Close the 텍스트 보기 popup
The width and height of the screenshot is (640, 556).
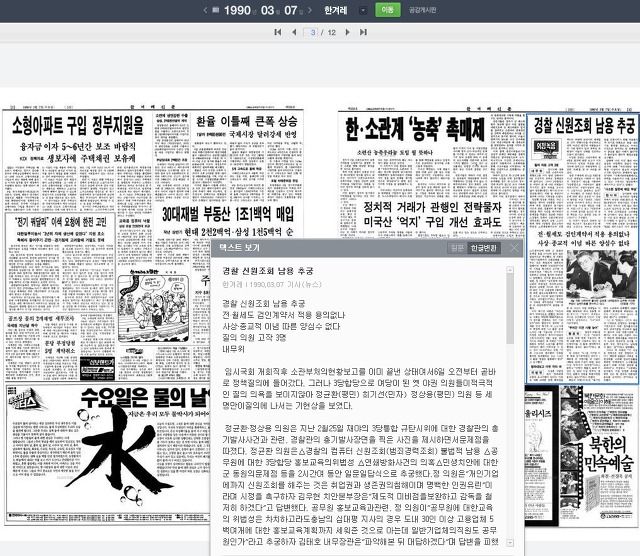pos(514,248)
